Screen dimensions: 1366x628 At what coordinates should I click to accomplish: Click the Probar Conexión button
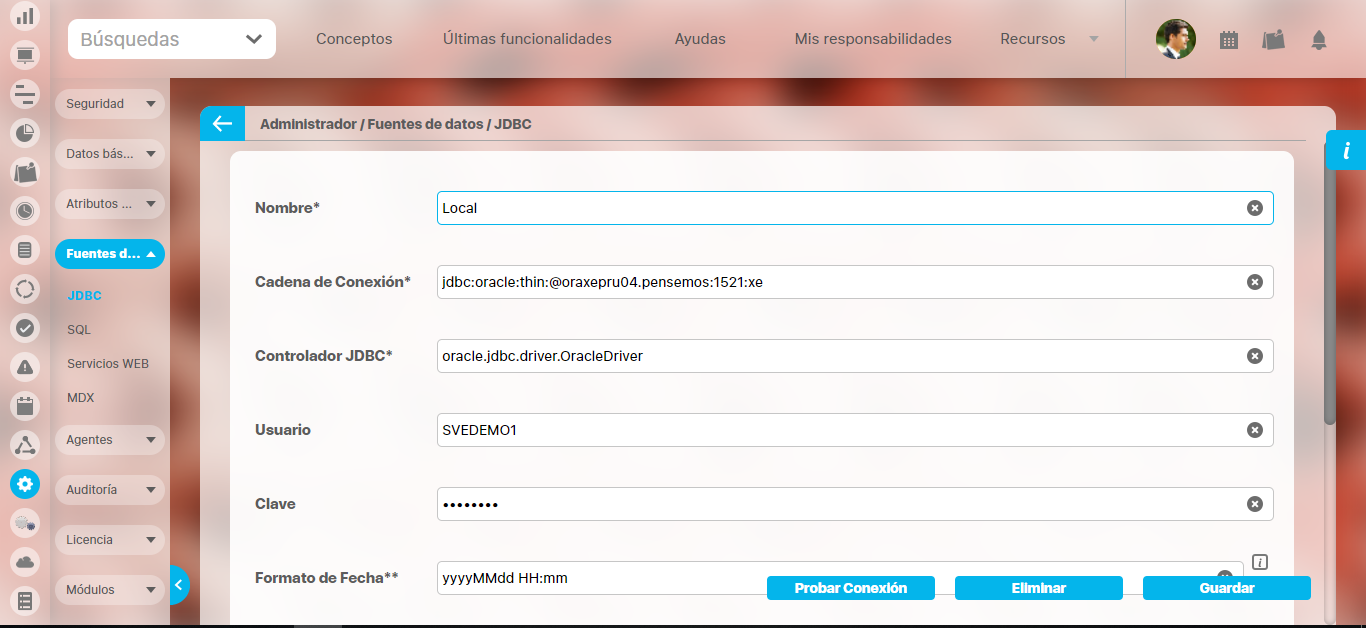[x=850, y=588]
